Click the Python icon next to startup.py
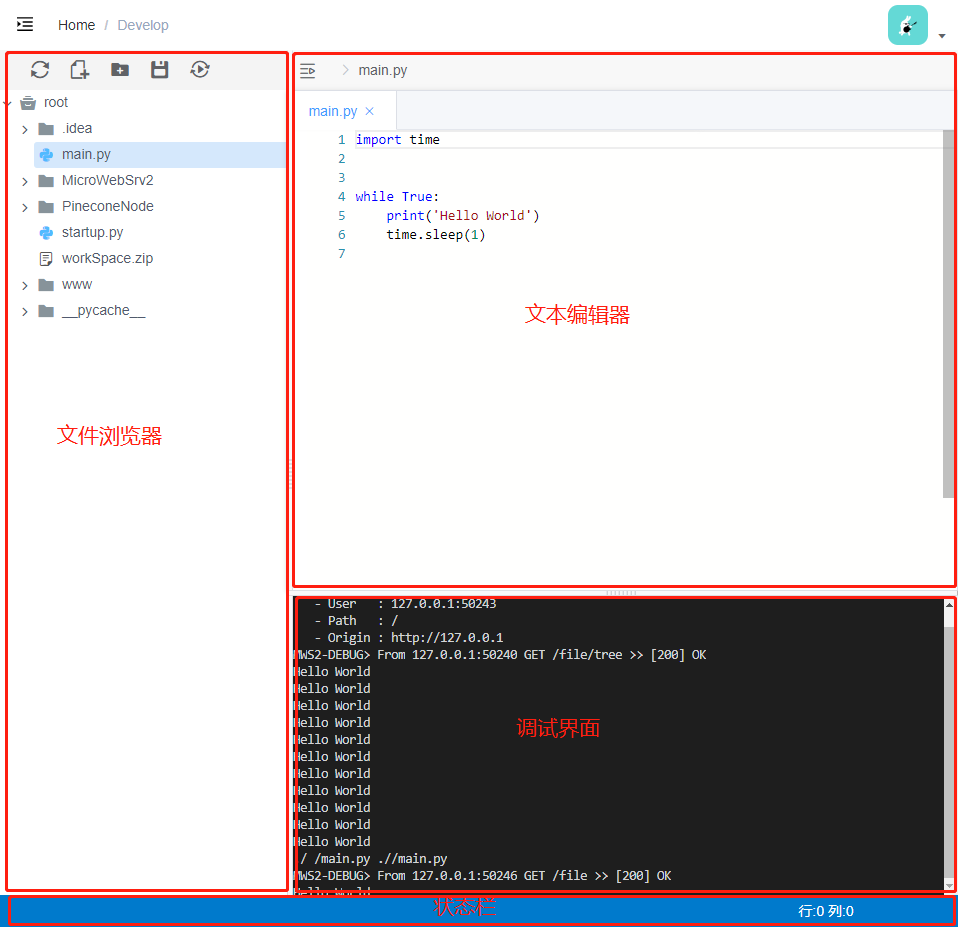958x927 pixels. (46, 233)
